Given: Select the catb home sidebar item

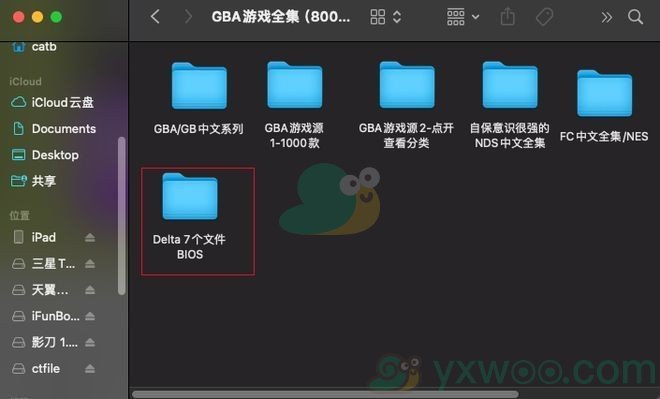Looking at the screenshot, I should [35, 46].
